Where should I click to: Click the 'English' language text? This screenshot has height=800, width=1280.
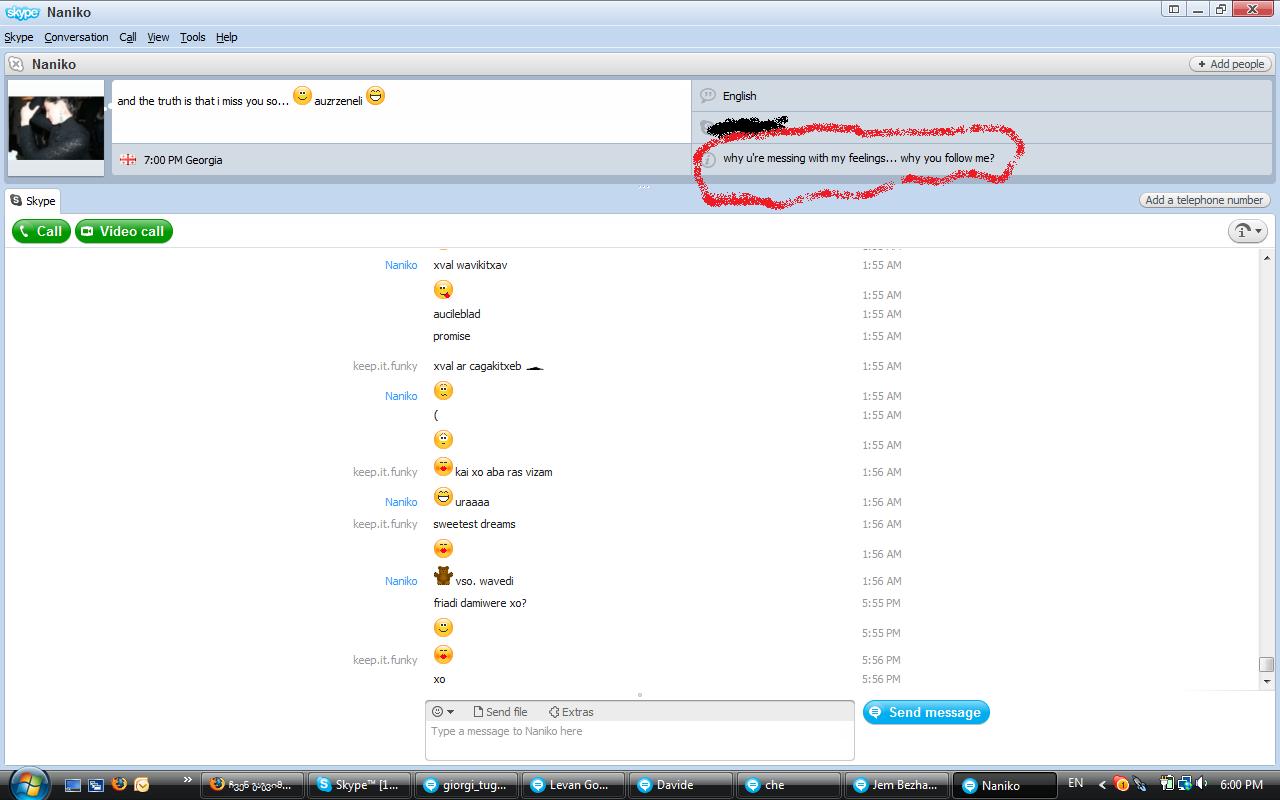[x=740, y=96]
